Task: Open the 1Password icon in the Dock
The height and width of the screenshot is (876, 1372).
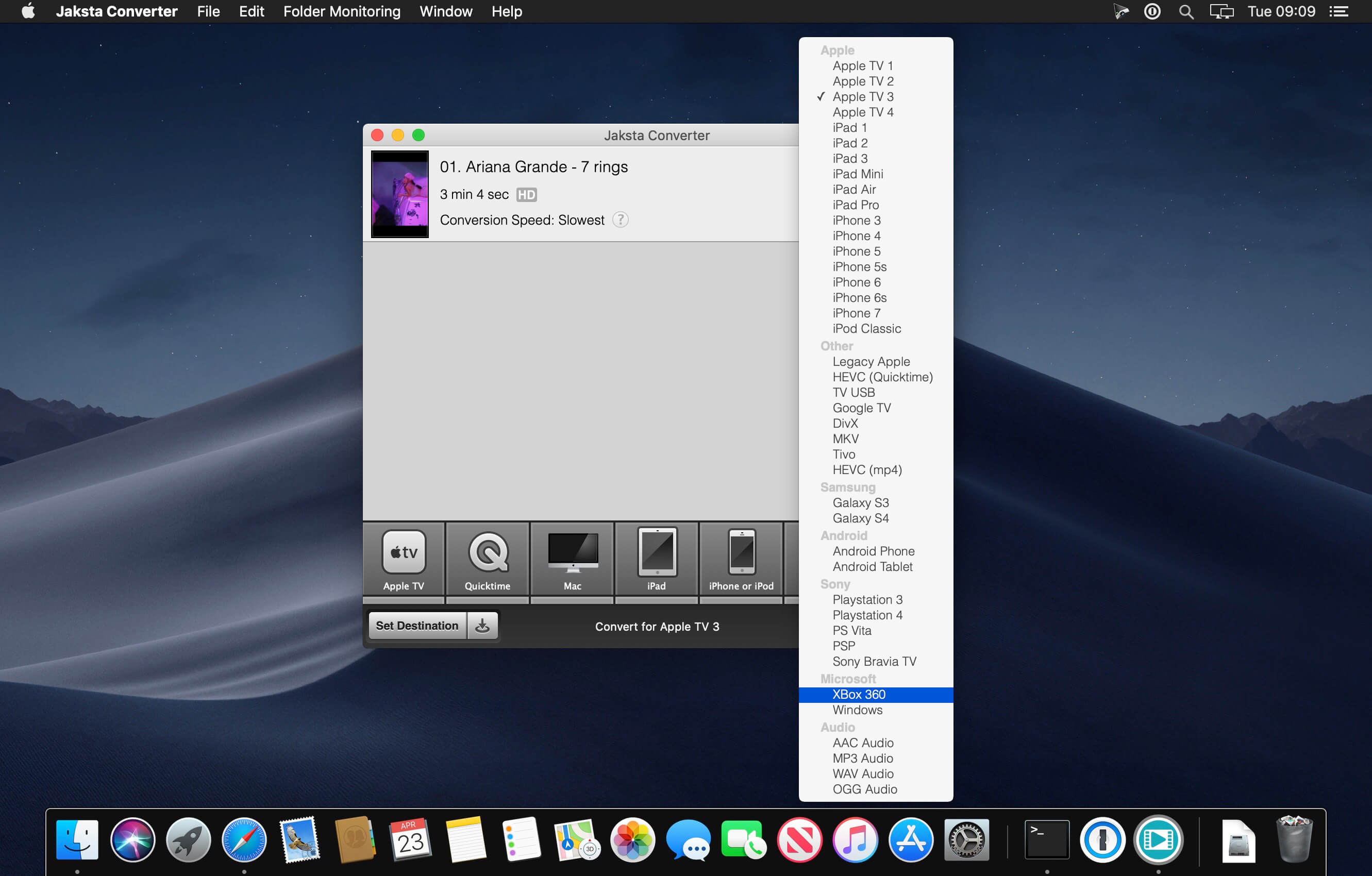Action: (1102, 839)
